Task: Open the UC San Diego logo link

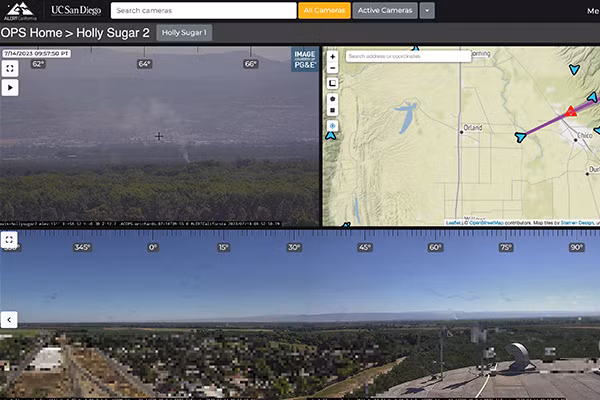Action: (75, 10)
